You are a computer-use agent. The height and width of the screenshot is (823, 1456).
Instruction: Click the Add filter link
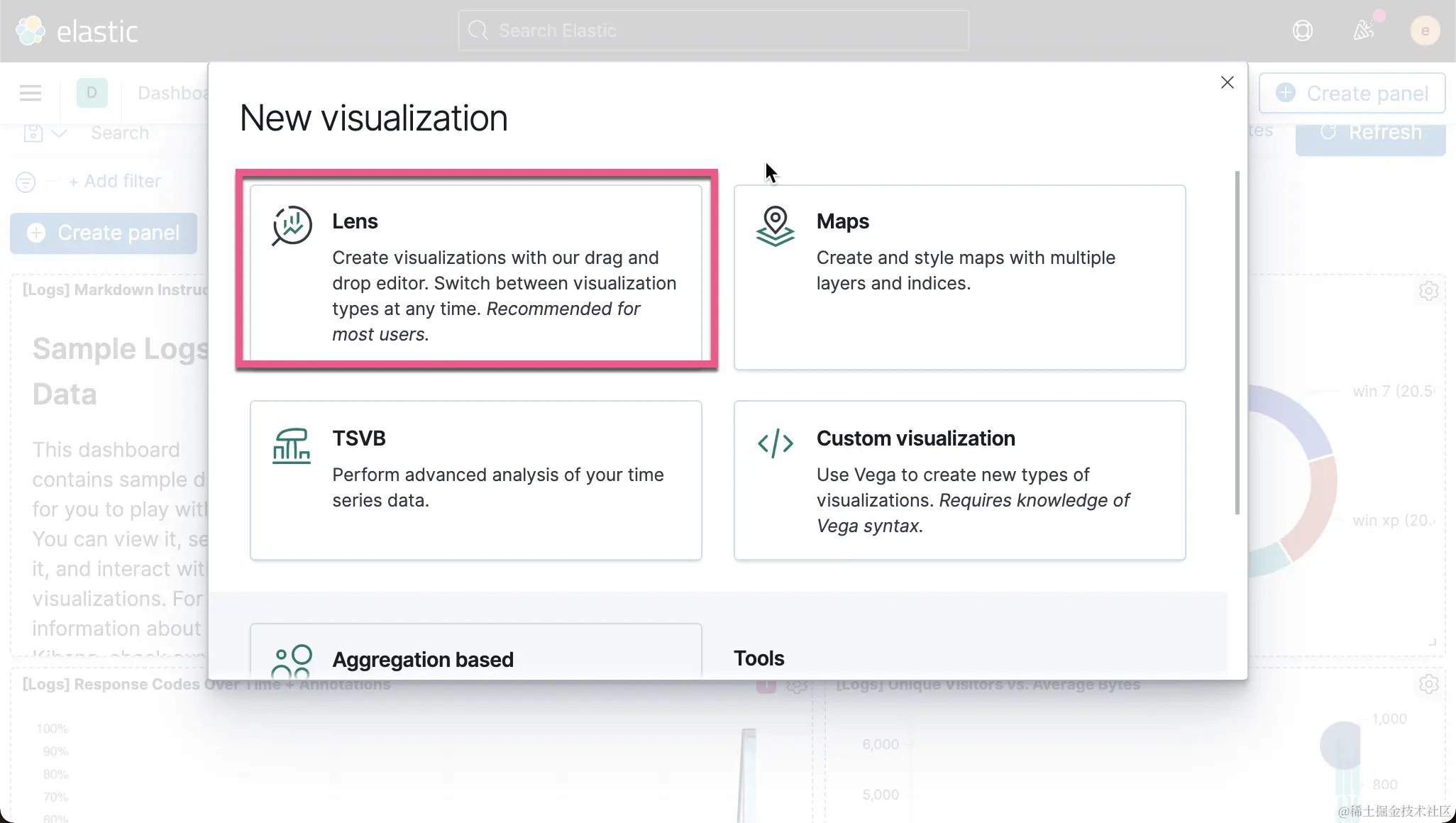tap(115, 182)
